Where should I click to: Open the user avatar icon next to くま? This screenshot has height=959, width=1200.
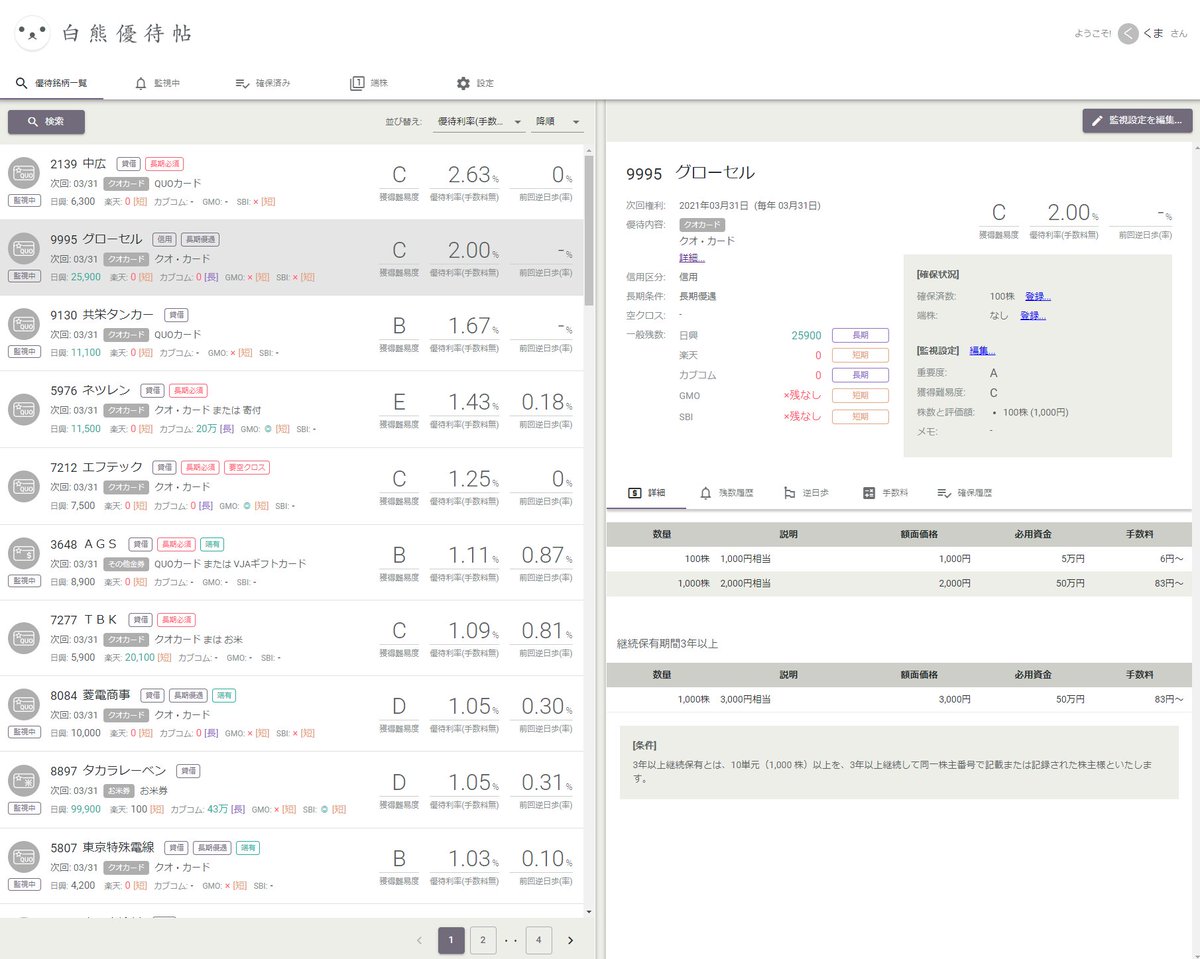click(x=1128, y=33)
